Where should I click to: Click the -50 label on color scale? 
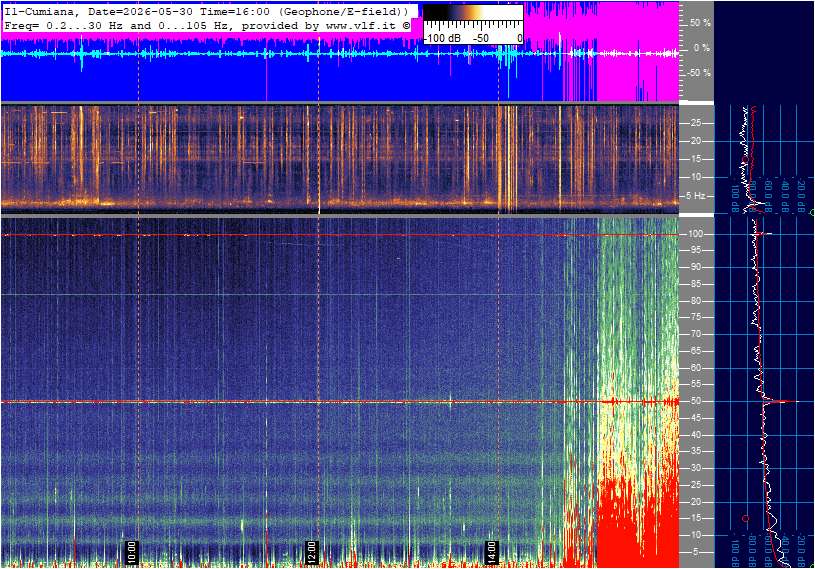tap(481, 38)
